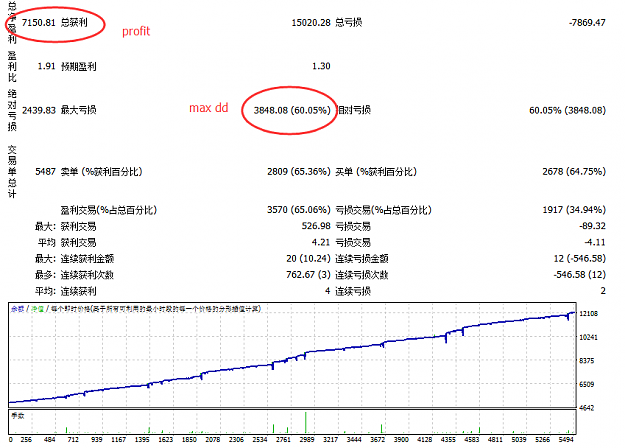The image size is (625, 448).
Task: Click the largest profit trade value 526.98
Action: [x=316, y=226]
